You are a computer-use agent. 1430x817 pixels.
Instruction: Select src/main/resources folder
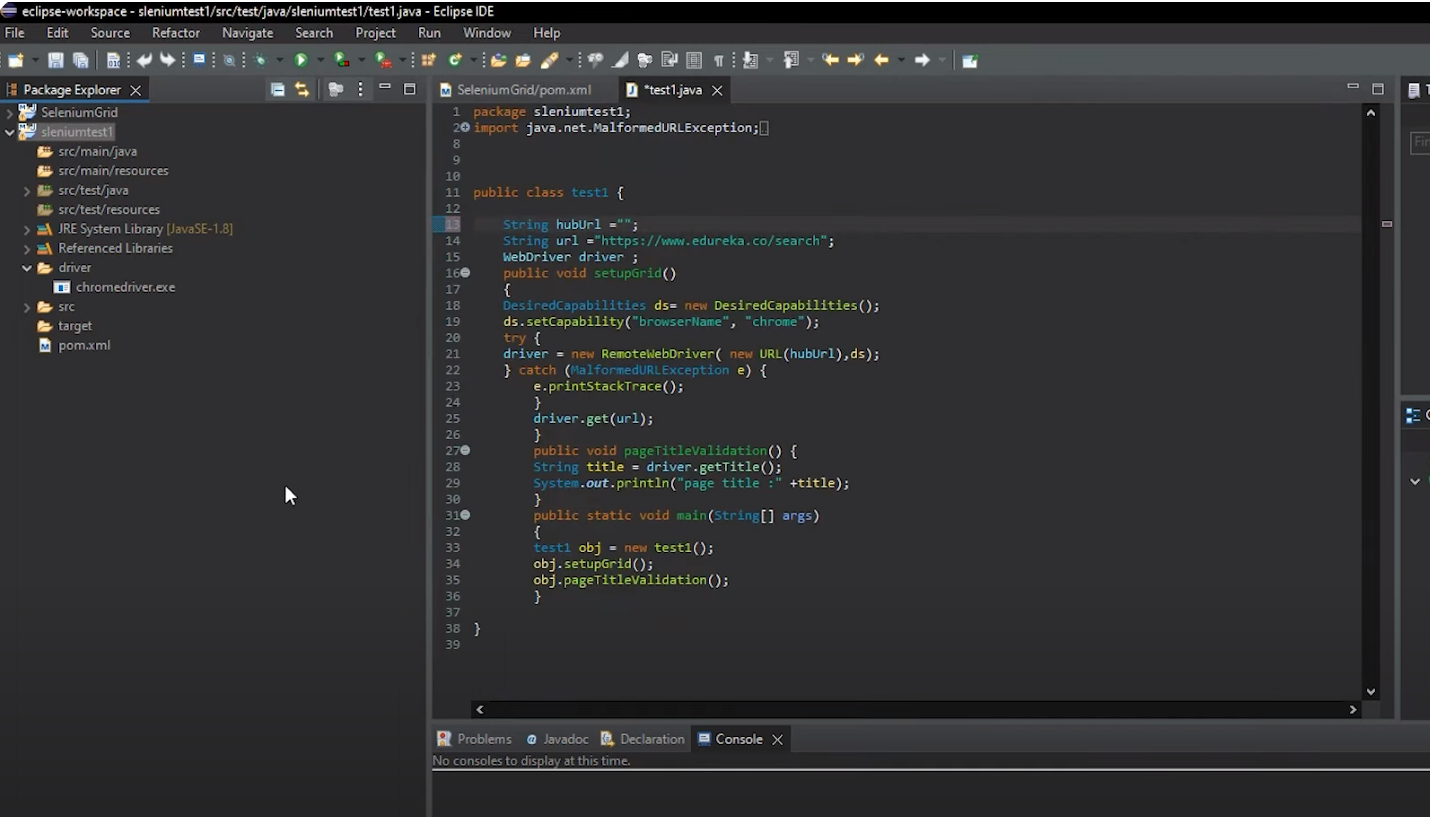[103, 171]
